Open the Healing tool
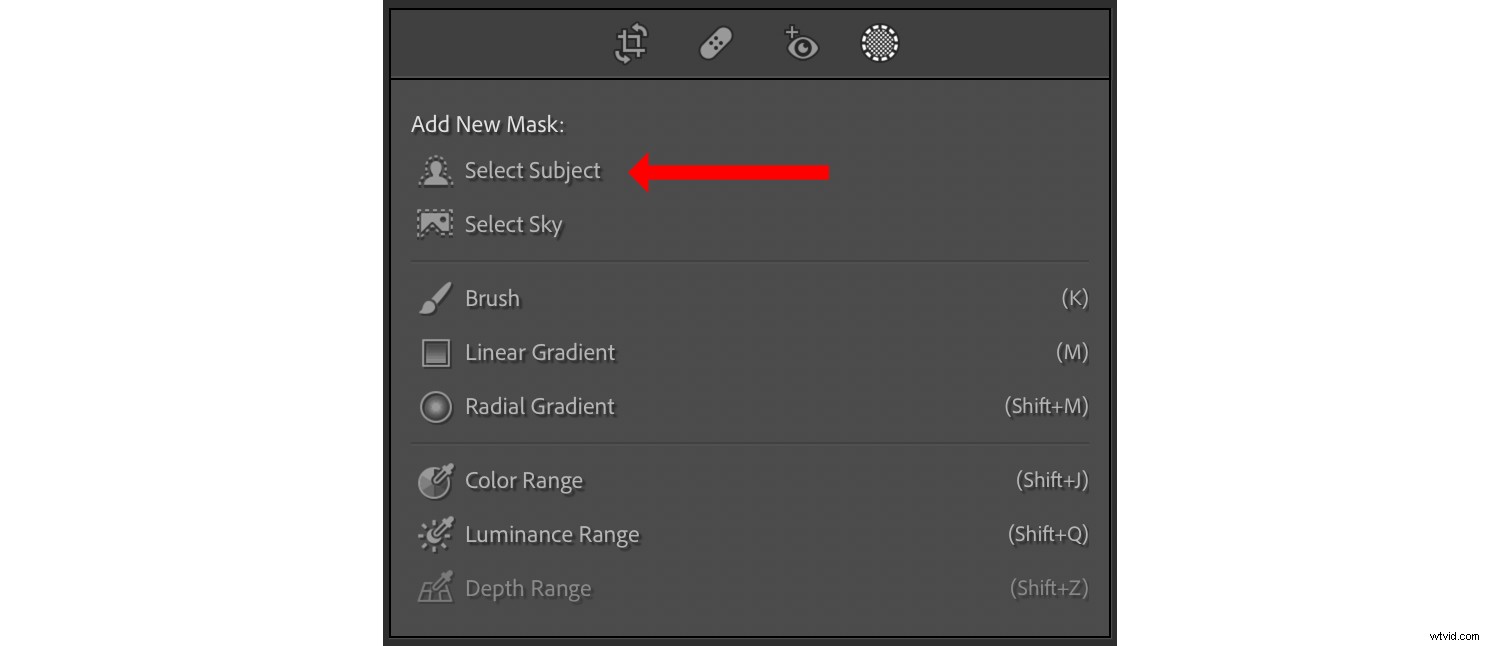1500x646 pixels. [715, 43]
